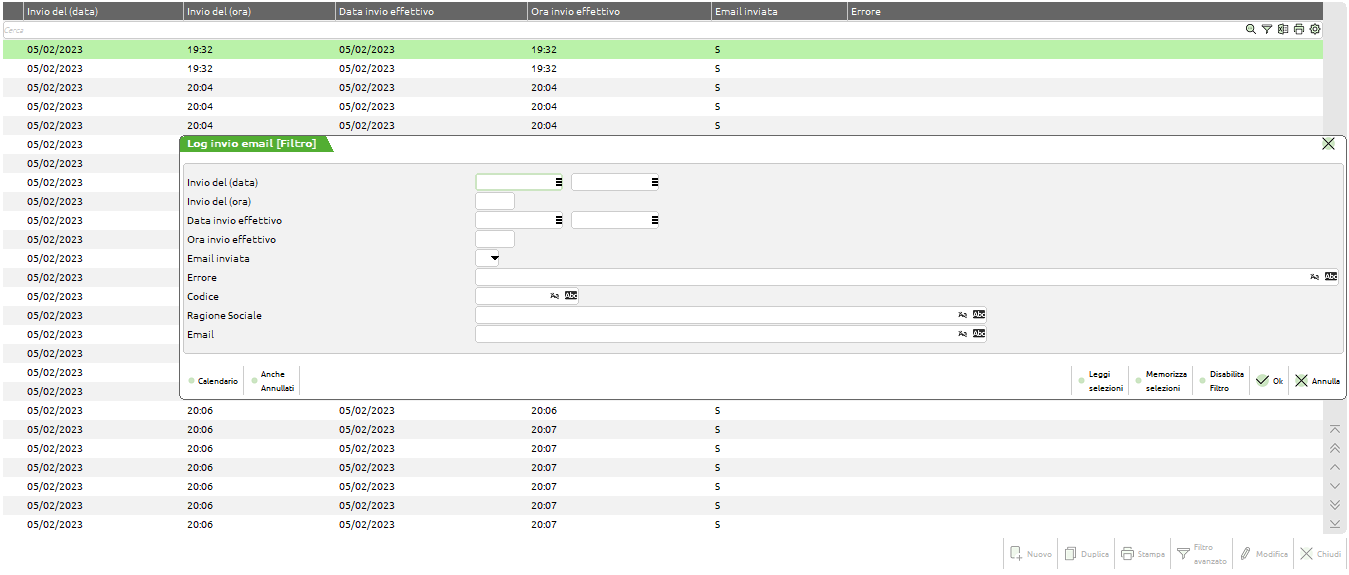This screenshot has height=575, width=1349.
Task: Click the Ragione Sociale text field
Action: (714, 315)
